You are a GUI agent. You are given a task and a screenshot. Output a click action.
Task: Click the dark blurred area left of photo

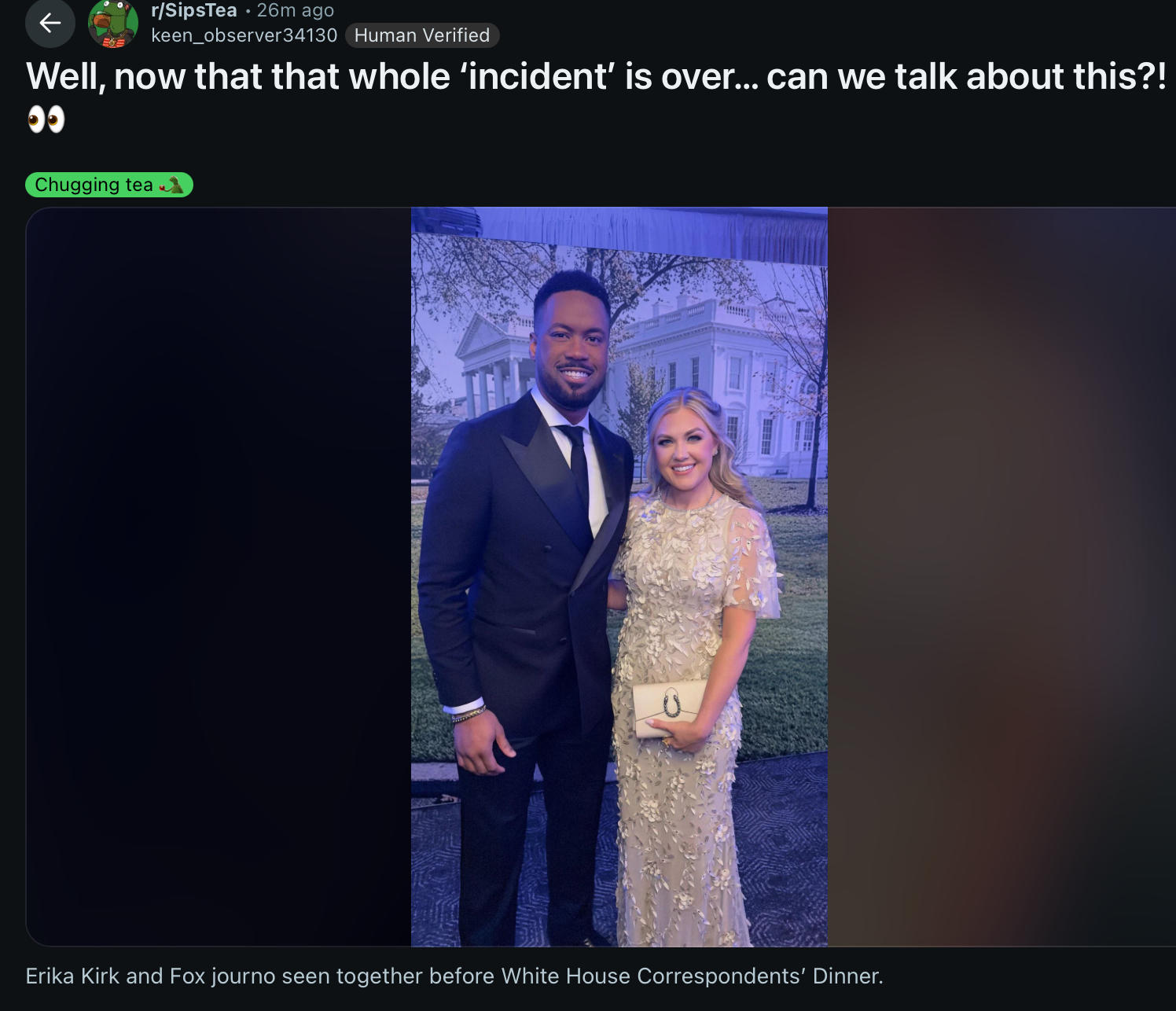pos(219,576)
